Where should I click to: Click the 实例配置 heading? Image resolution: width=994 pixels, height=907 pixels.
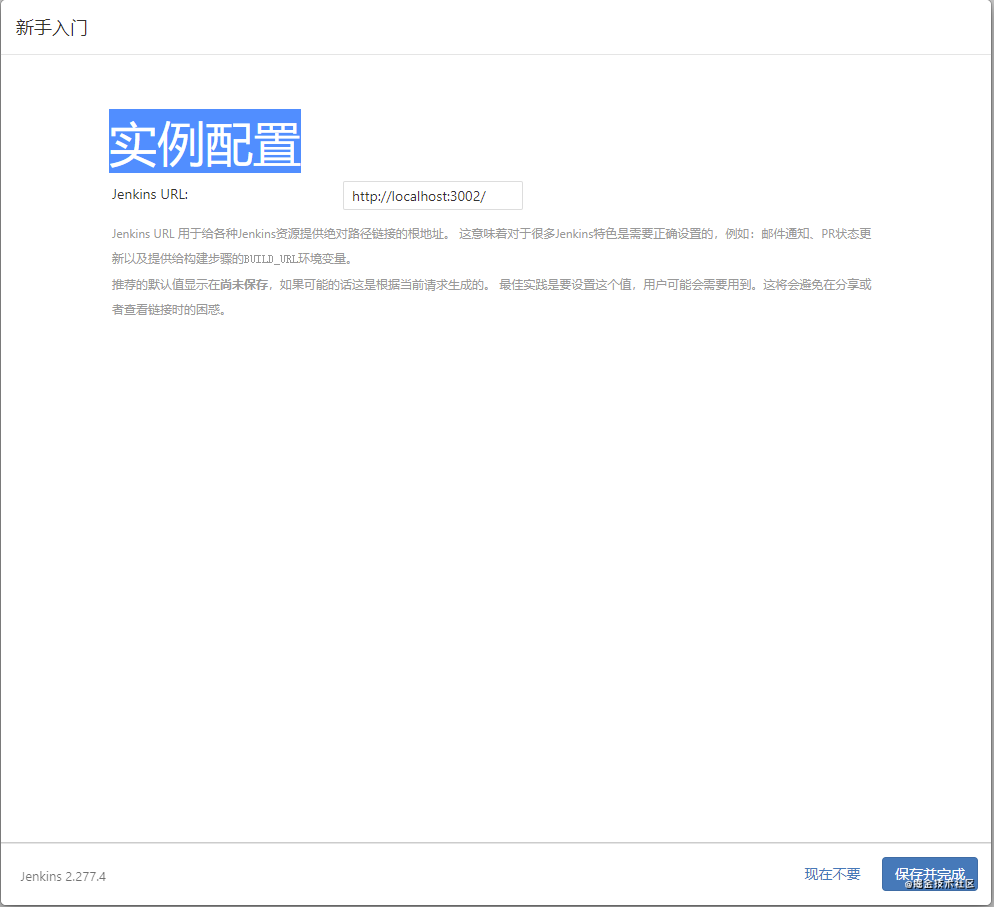pyautogui.click(x=205, y=141)
